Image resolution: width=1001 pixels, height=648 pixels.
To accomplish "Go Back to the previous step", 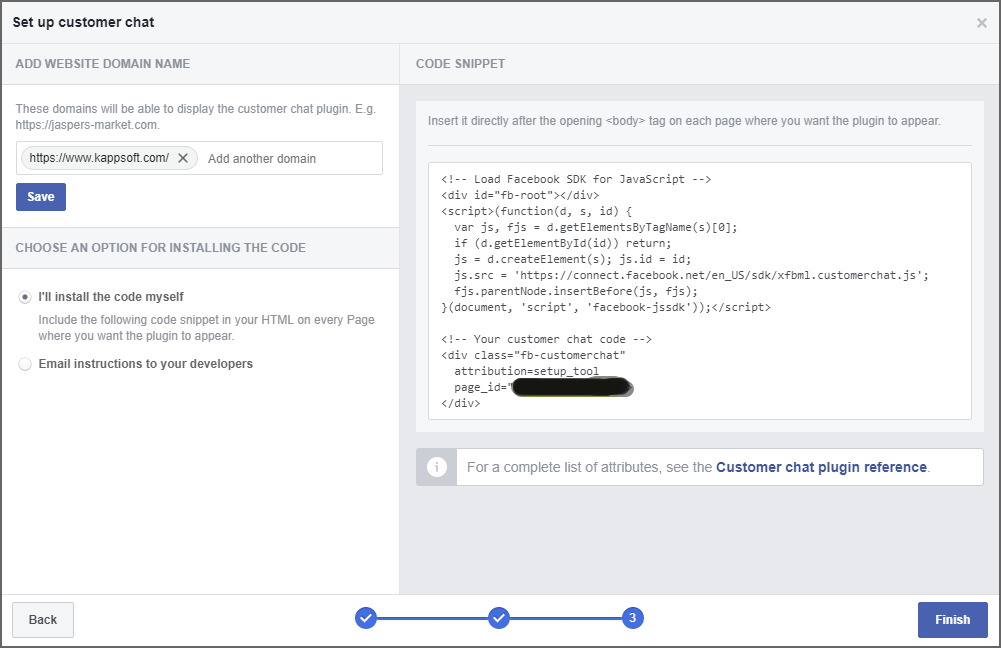I will 43,619.
